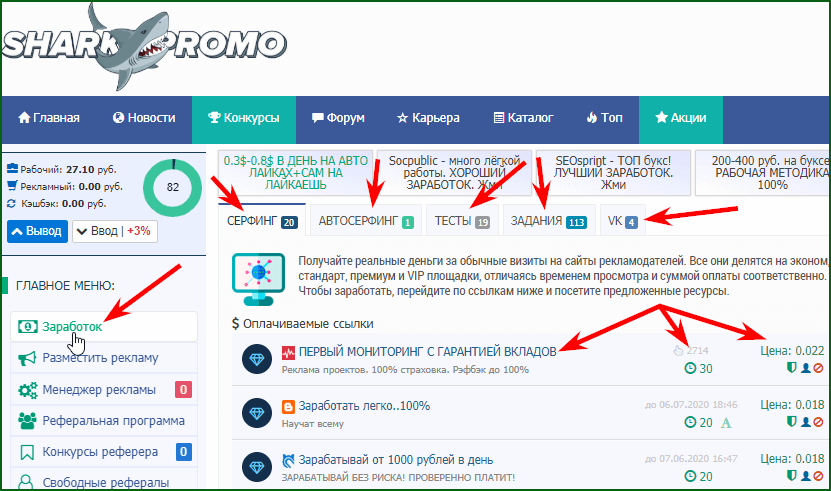The image size is (831, 491).
Task: Click the blue favicon before Зарабатывай от 1000
Action: (x=288, y=460)
